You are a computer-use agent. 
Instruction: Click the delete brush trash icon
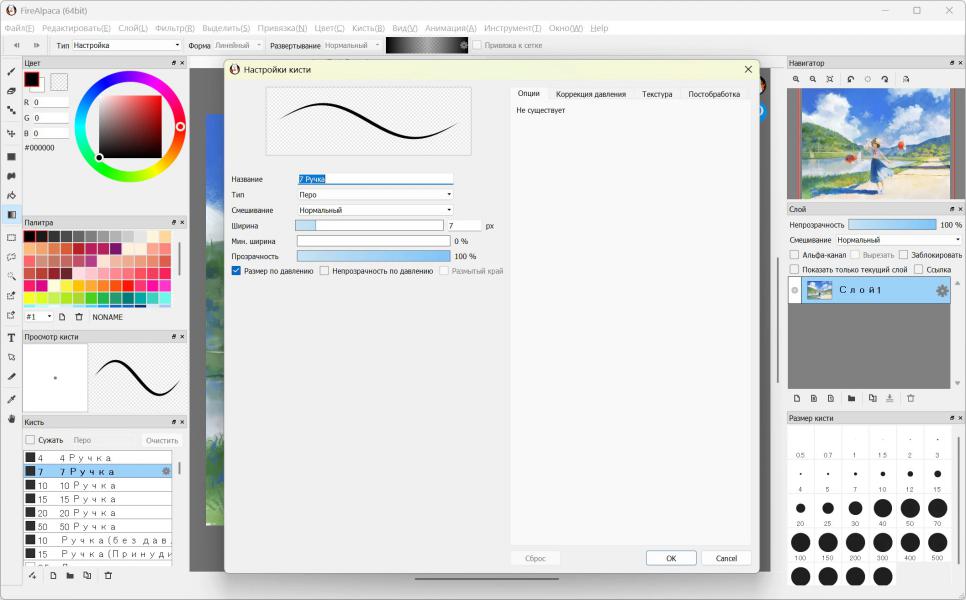pyautogui.click(x=108, y=575)
